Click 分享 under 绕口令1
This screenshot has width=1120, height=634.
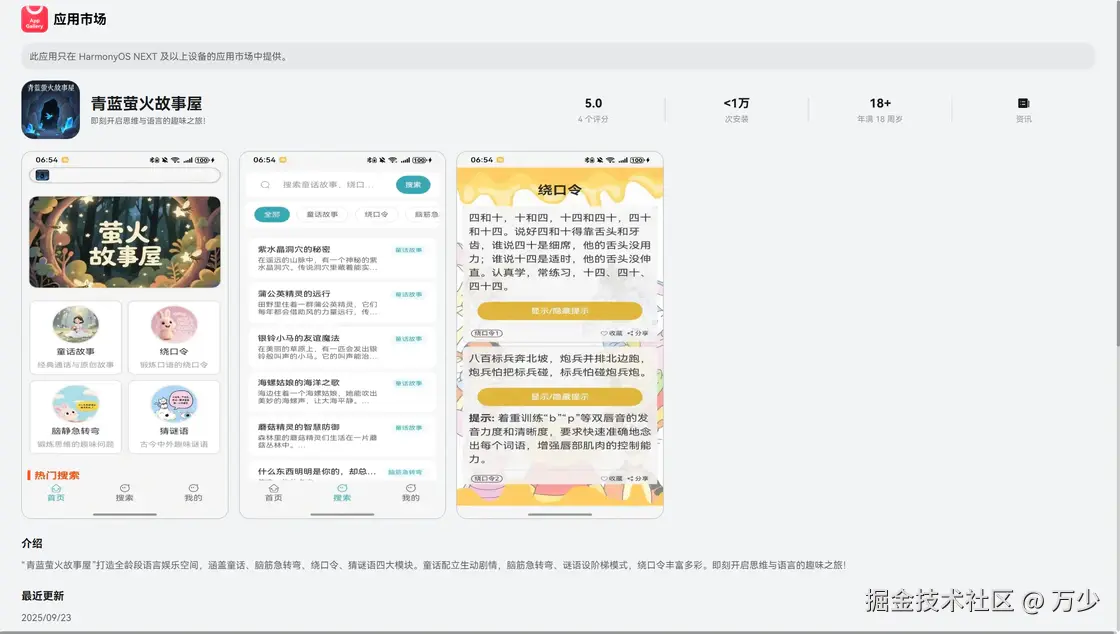[x=638, y=333]
